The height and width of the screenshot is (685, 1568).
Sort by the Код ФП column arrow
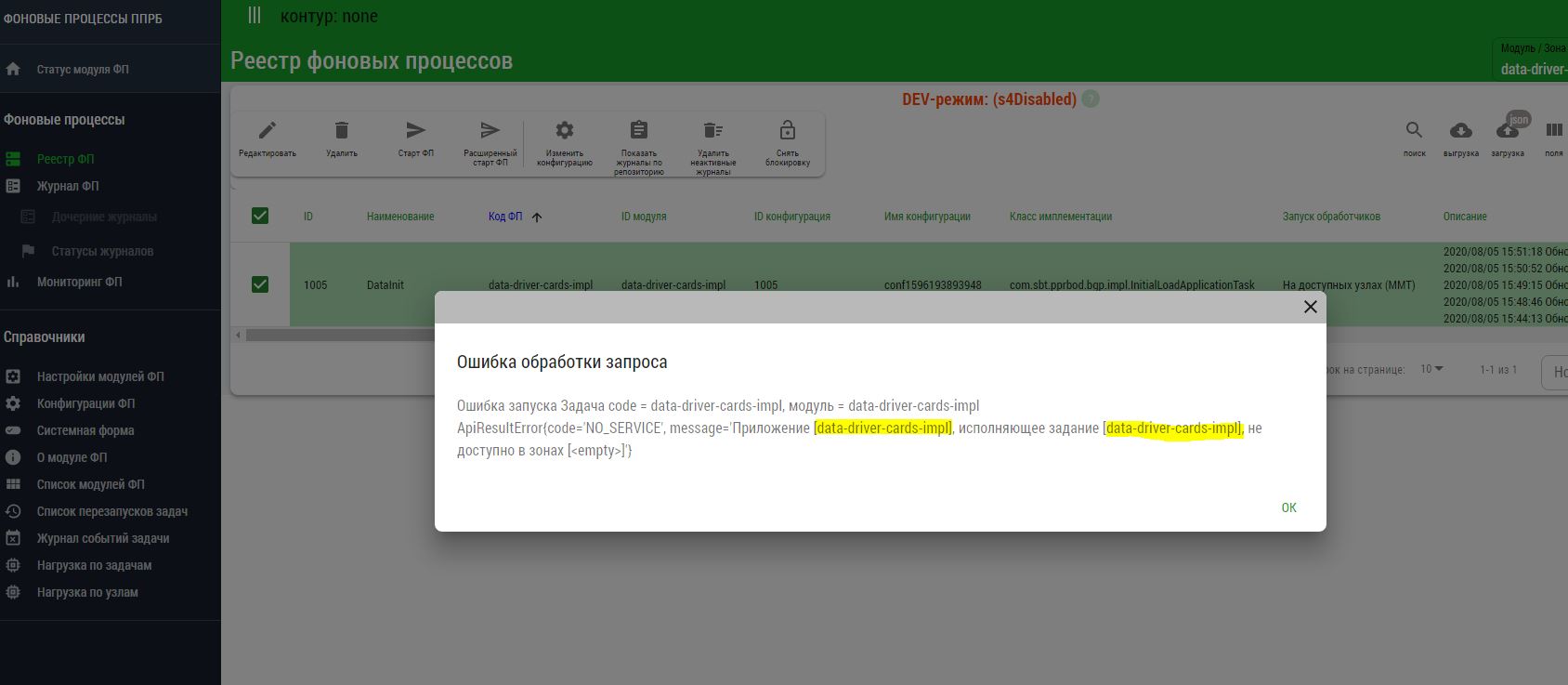pyautogui.click(x=537, y=217)
